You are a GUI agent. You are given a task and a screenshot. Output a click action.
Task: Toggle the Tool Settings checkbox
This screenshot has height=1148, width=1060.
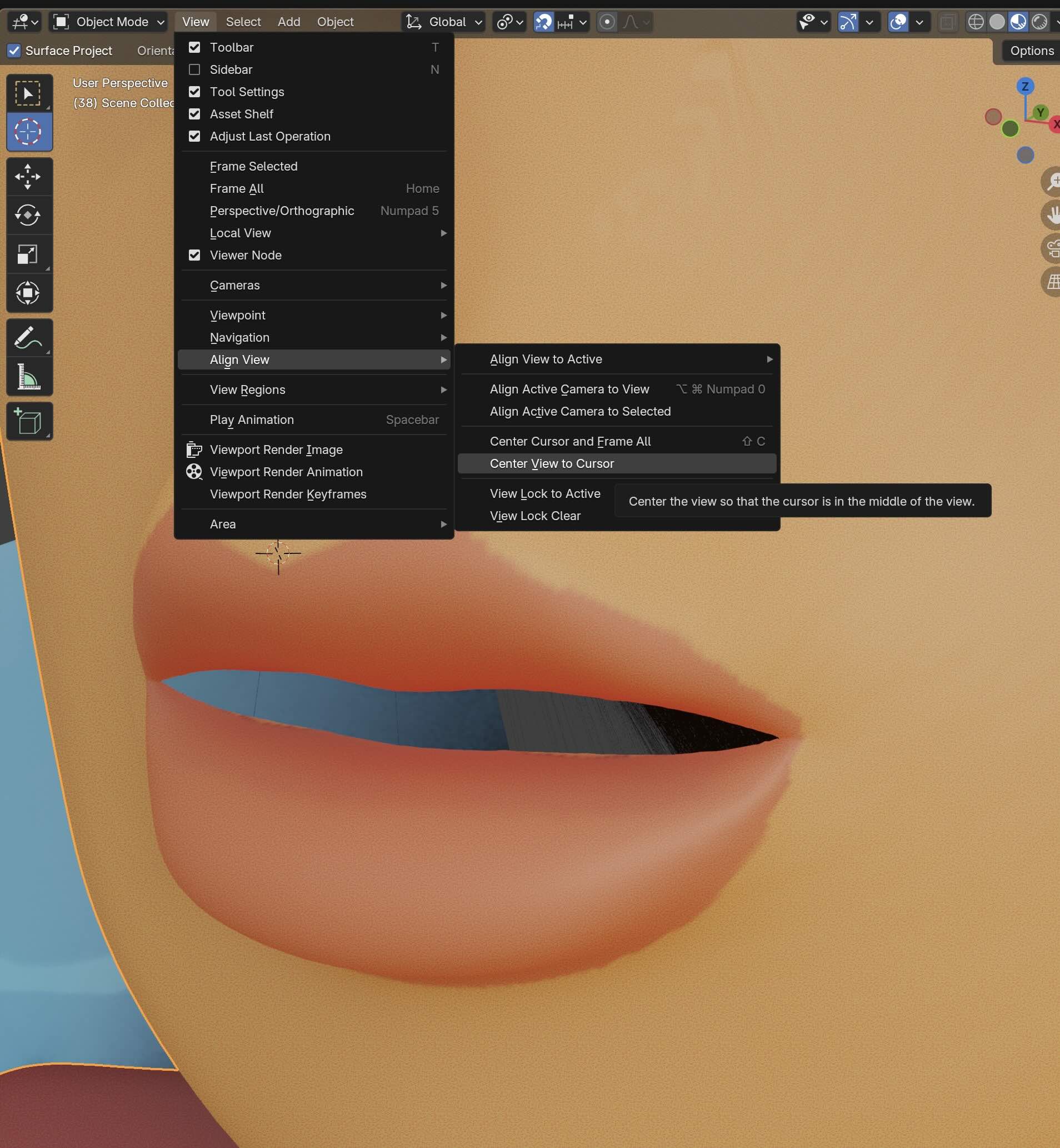click(194, 92)
